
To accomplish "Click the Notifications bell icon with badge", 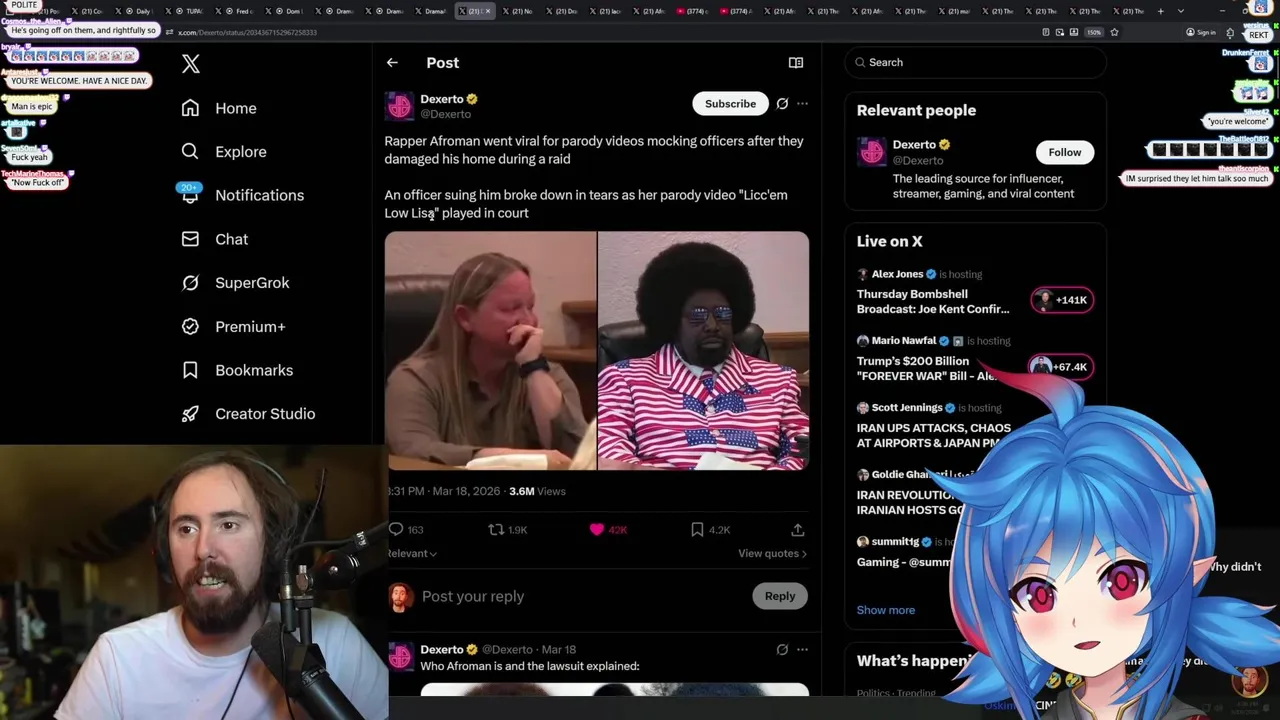I will [x=190, y=194].
